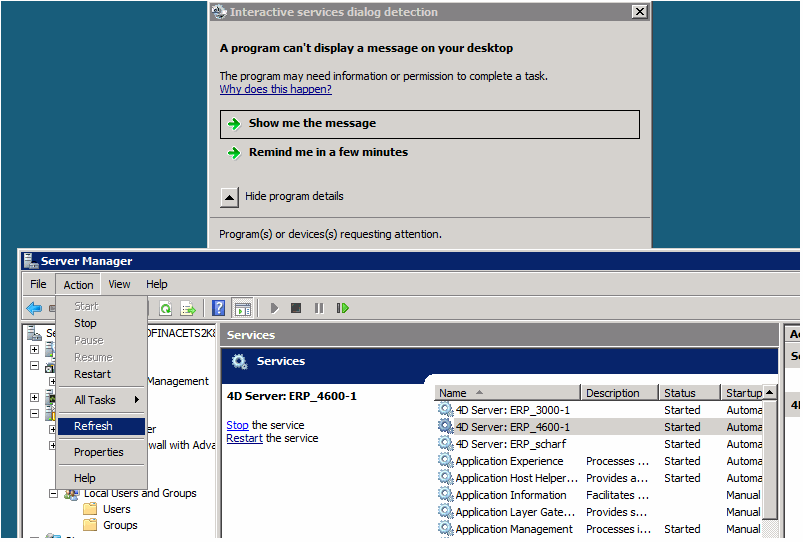This screenshot has height=542, width=803.
Task: Select the 4D Server: ERP_3000-1 service row
Action: coord(512,410)
